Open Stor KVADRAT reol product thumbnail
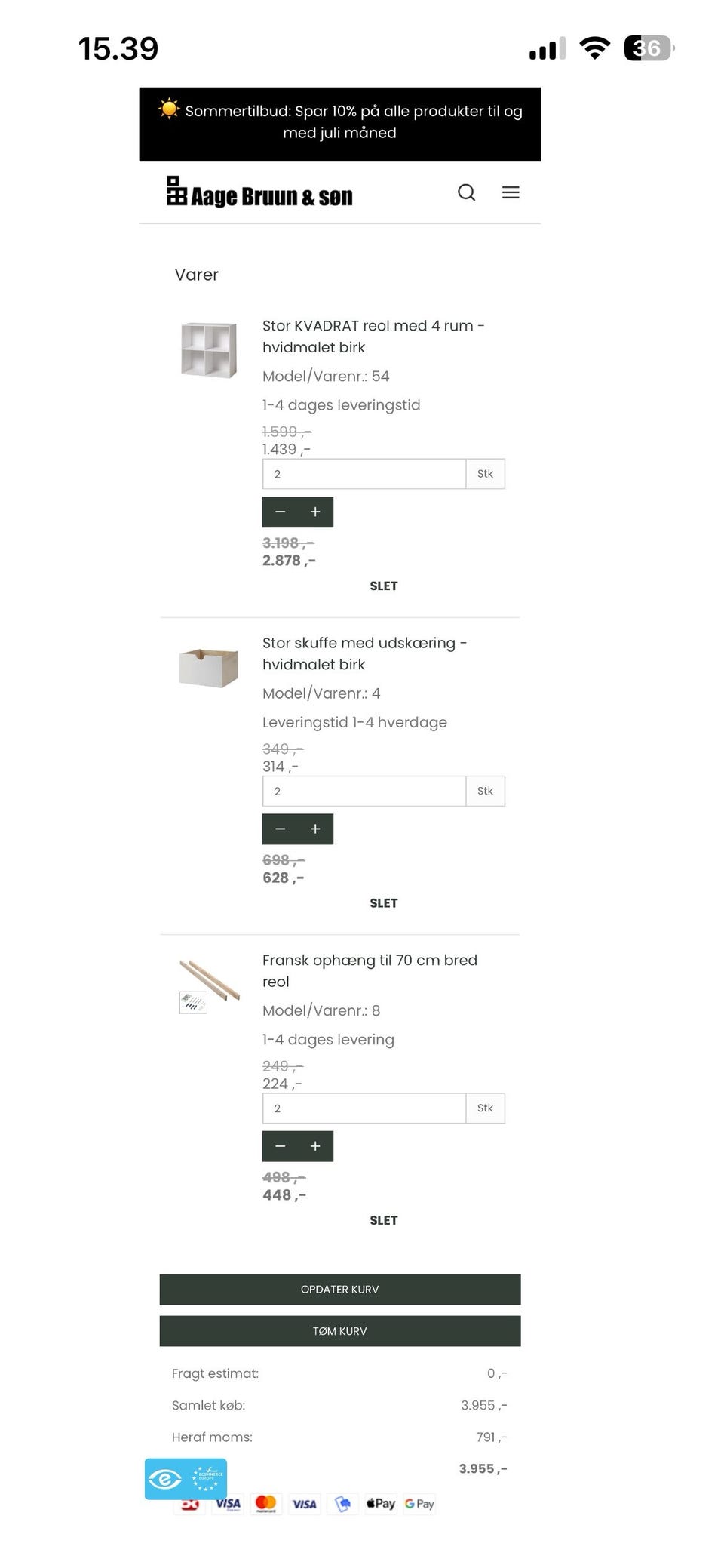This screenshot has width=724, height=1568. pos(209,349)
